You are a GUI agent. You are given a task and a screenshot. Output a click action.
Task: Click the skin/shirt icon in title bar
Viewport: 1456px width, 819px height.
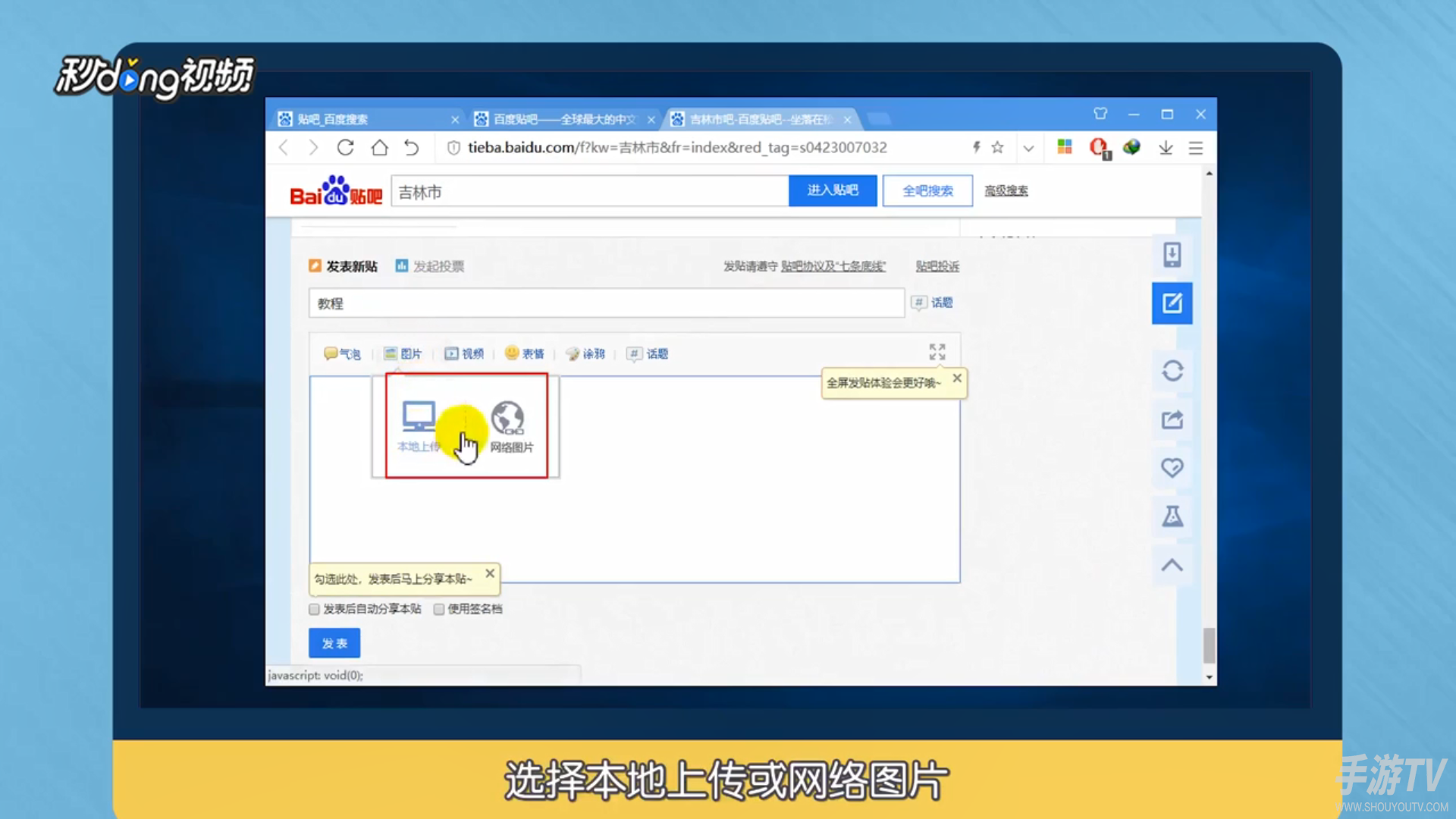click(x=1100, y=114)
